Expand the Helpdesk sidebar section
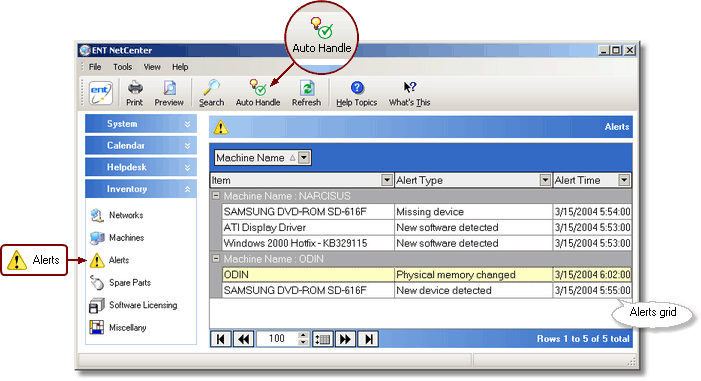Screen dimensions: 701x381 [141, 167]
